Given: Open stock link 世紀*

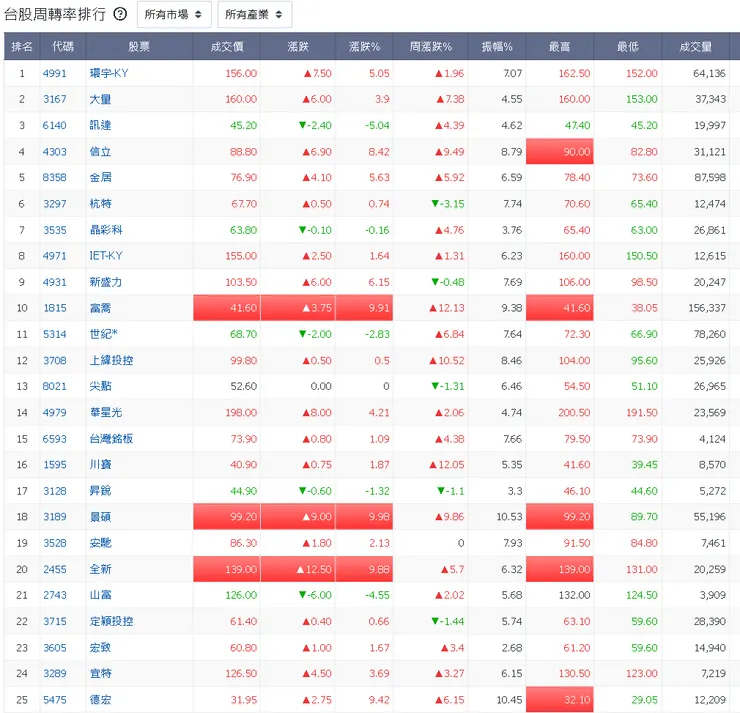Looking at the screenshot, I should 104,334.
